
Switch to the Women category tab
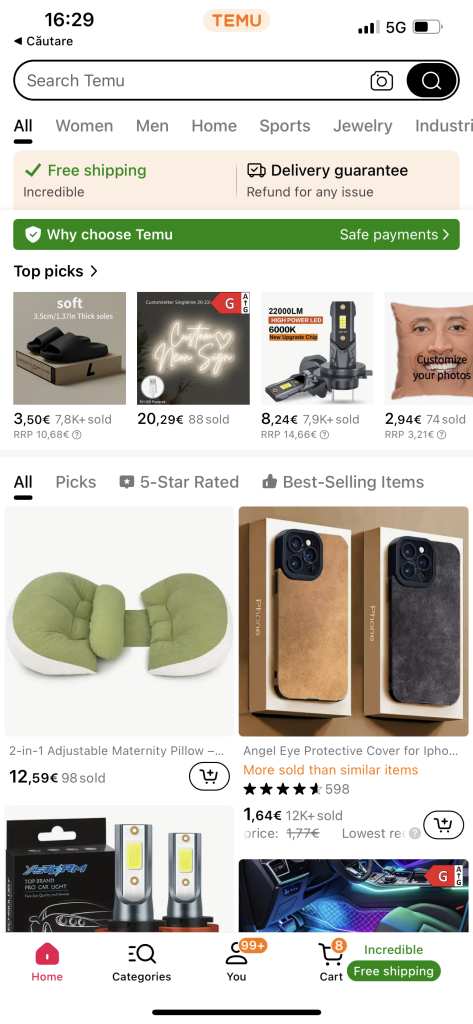84,125
